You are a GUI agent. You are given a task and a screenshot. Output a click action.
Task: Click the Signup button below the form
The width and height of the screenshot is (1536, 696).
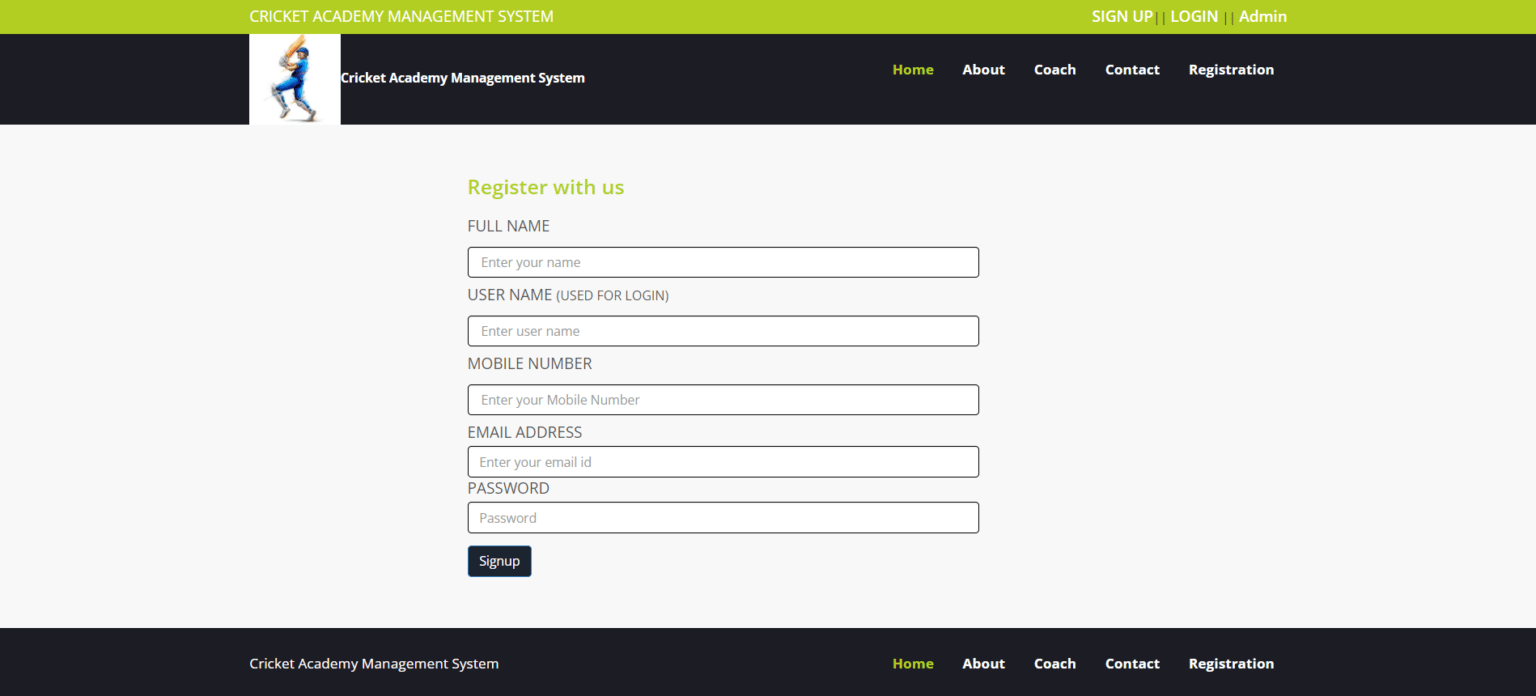pos(499,561)
